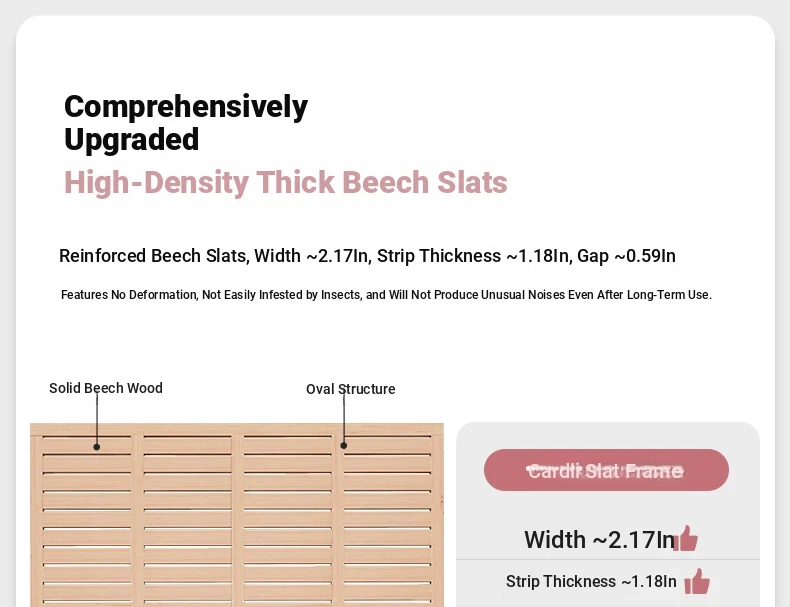This screenshot has width=790, height=607.
Task: Click the Oval Structure pointer line
Action: 344,419
